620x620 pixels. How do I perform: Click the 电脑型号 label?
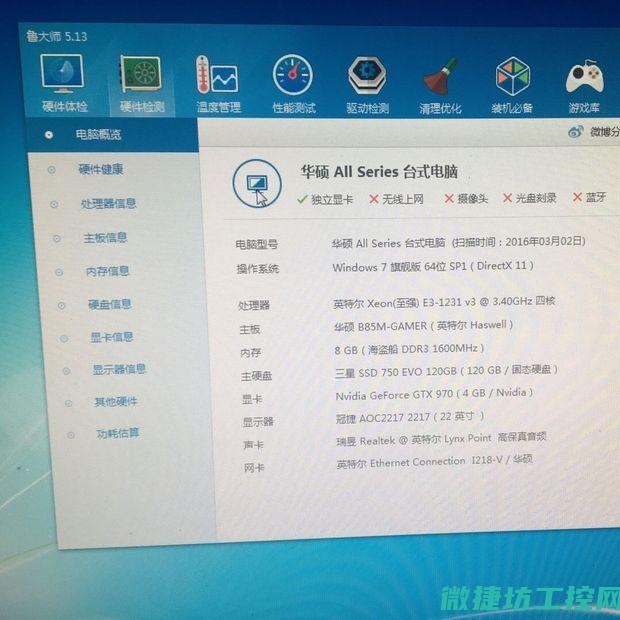(257, 244)
